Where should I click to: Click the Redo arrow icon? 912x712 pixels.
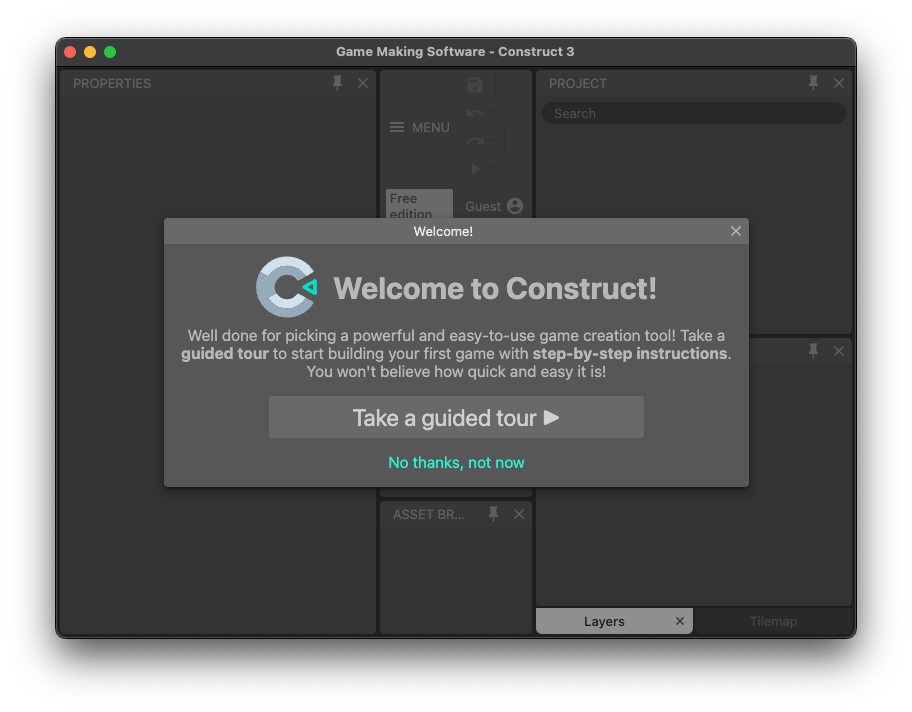[x=475, y=142]
